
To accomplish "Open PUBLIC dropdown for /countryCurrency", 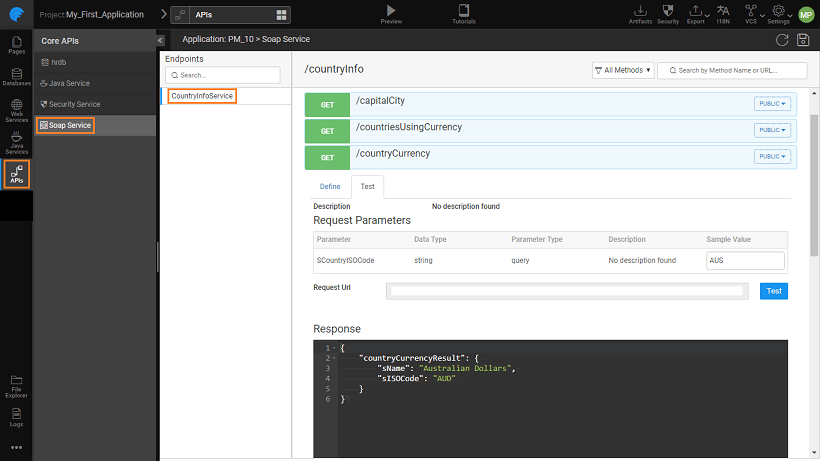I will (772, 157).
